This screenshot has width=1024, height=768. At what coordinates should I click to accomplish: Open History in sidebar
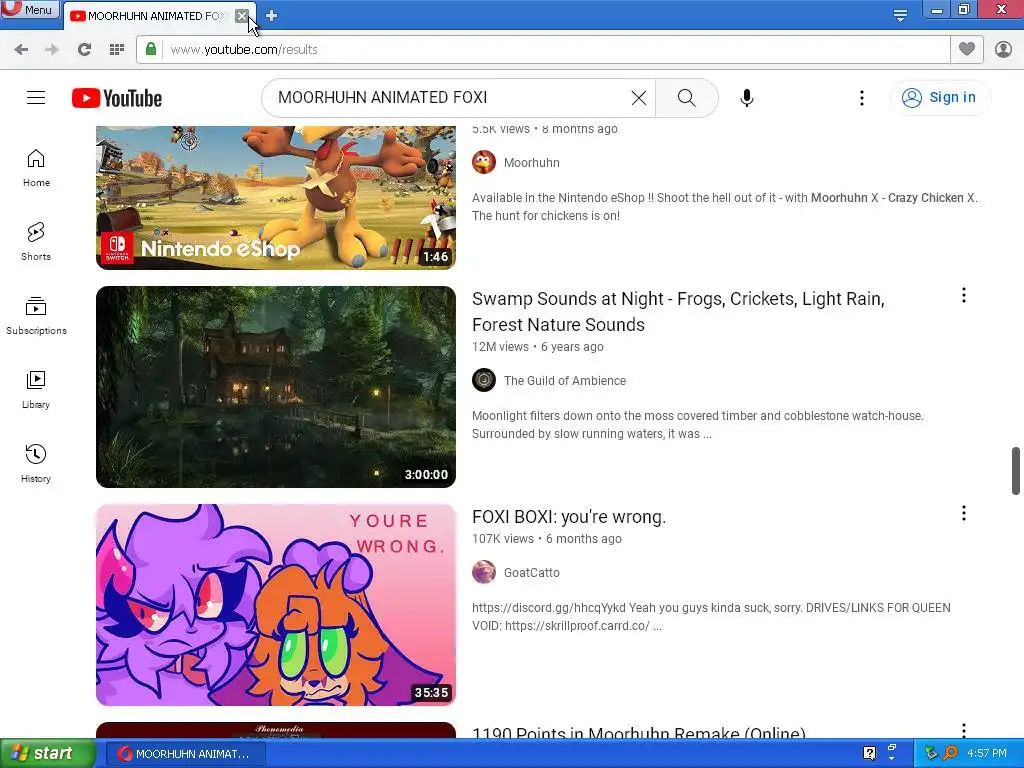(36, 464)
